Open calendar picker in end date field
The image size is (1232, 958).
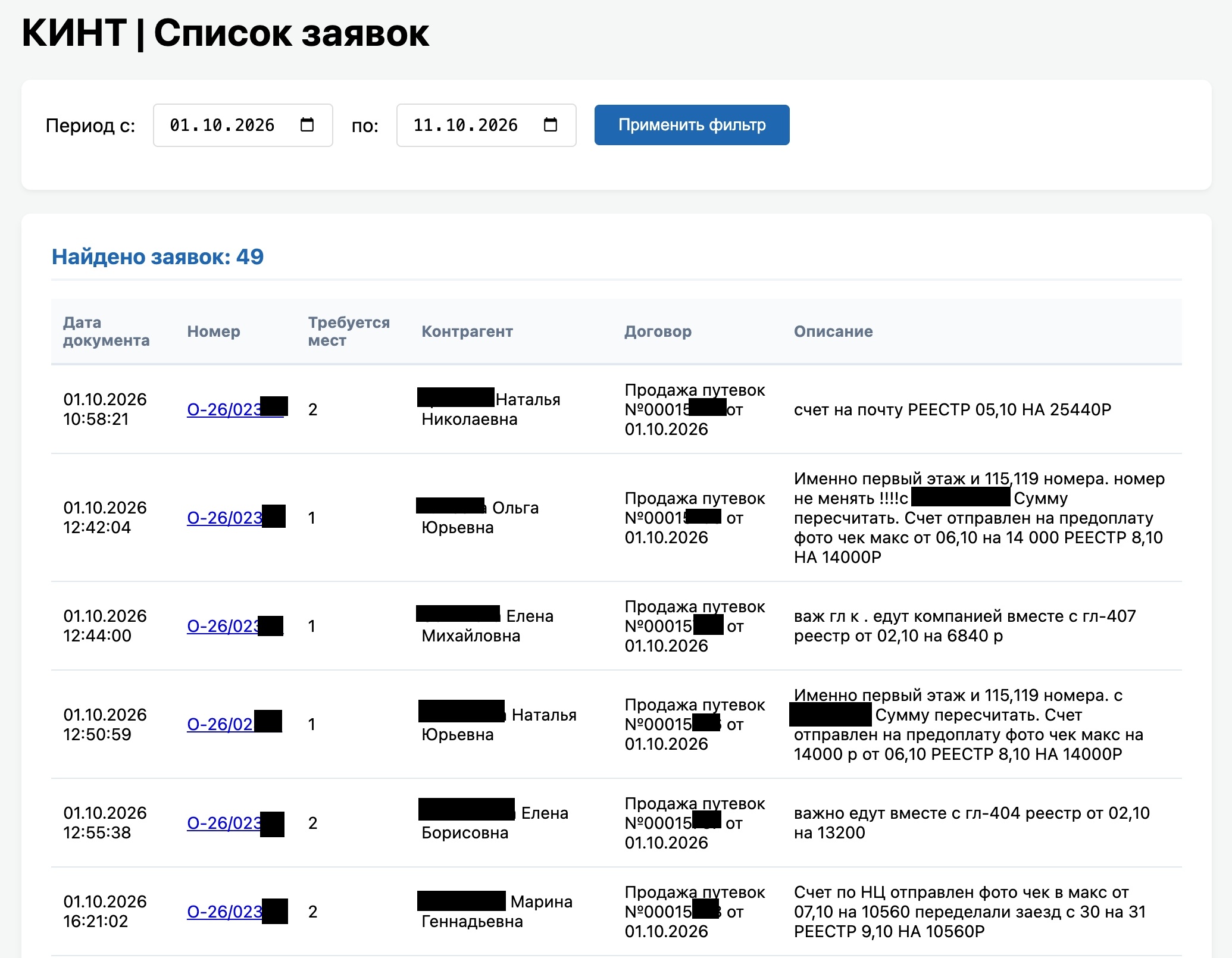pyautogui.click(x=551, y=125)
